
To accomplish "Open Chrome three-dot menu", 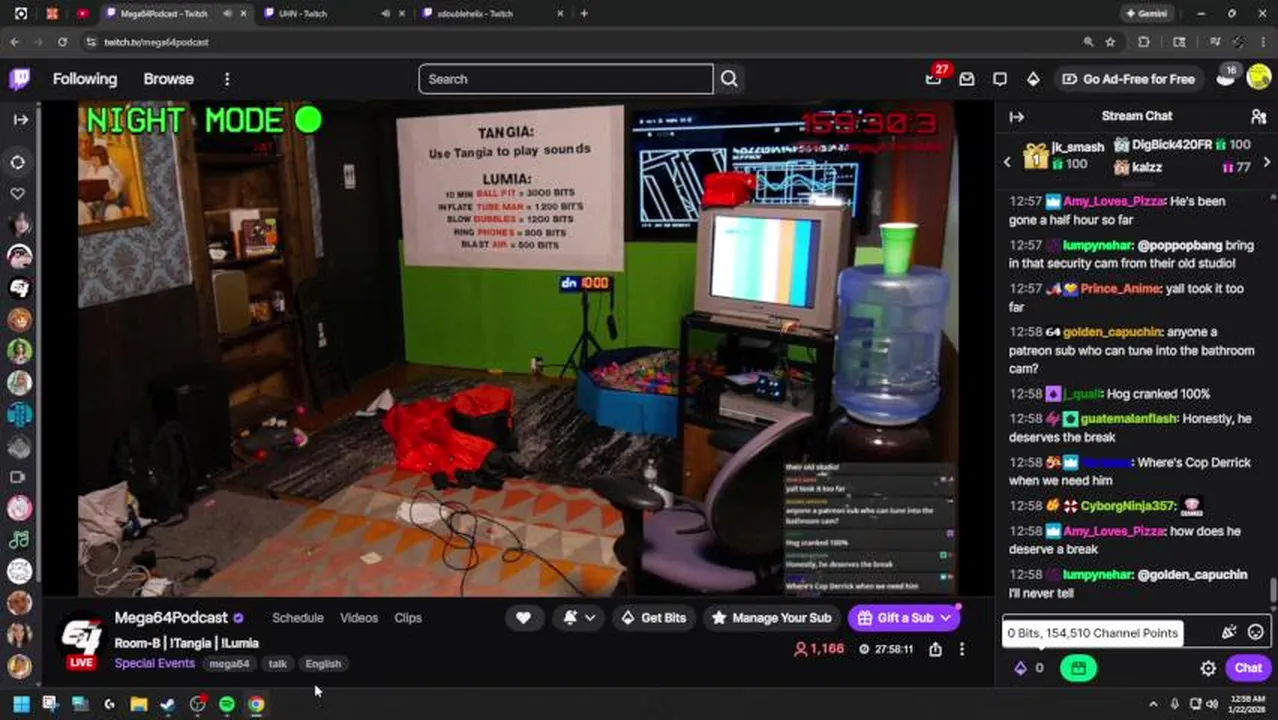I will tap(1264, 42).
